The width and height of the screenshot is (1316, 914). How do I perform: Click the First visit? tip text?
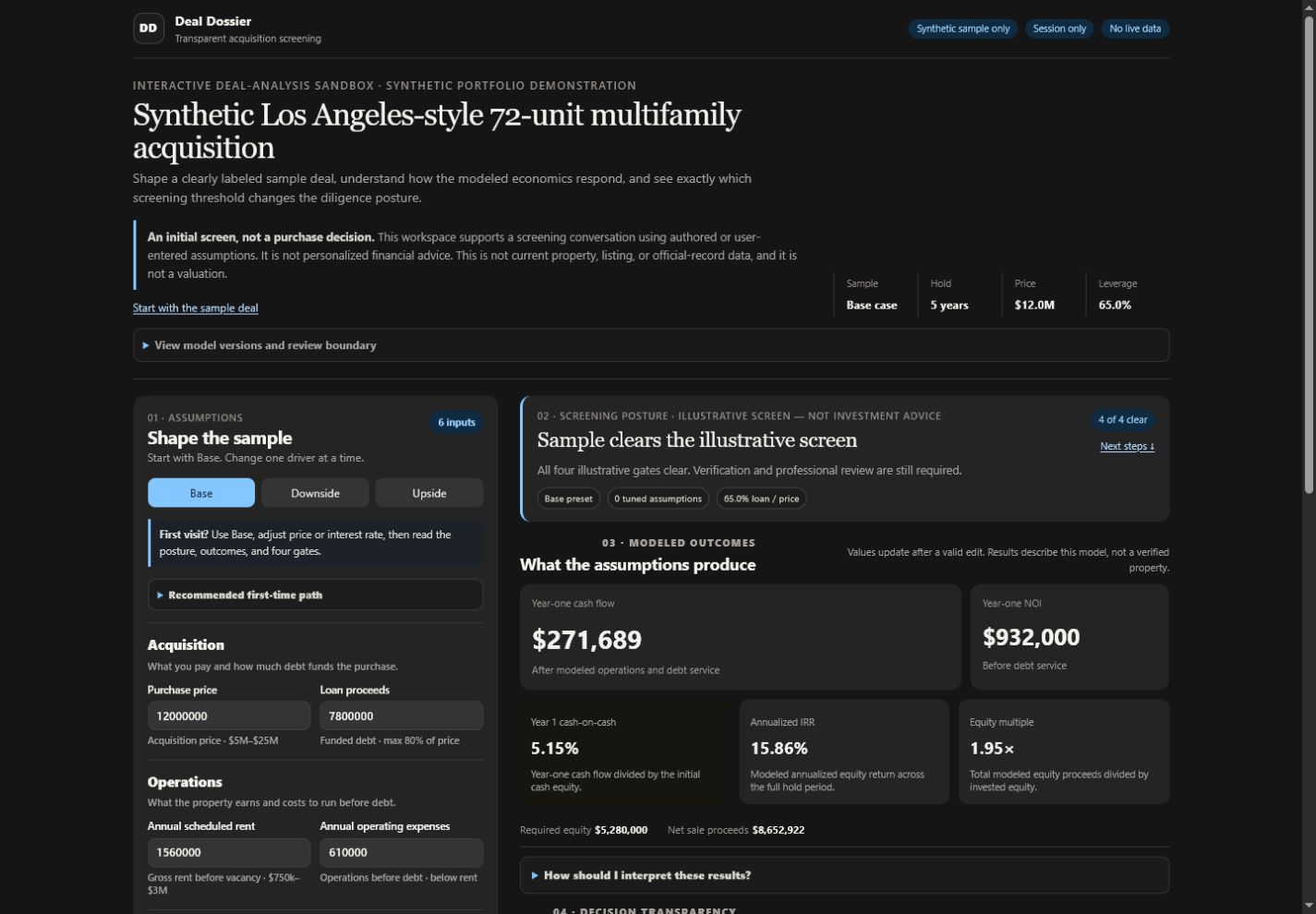(x=315, y=543)
